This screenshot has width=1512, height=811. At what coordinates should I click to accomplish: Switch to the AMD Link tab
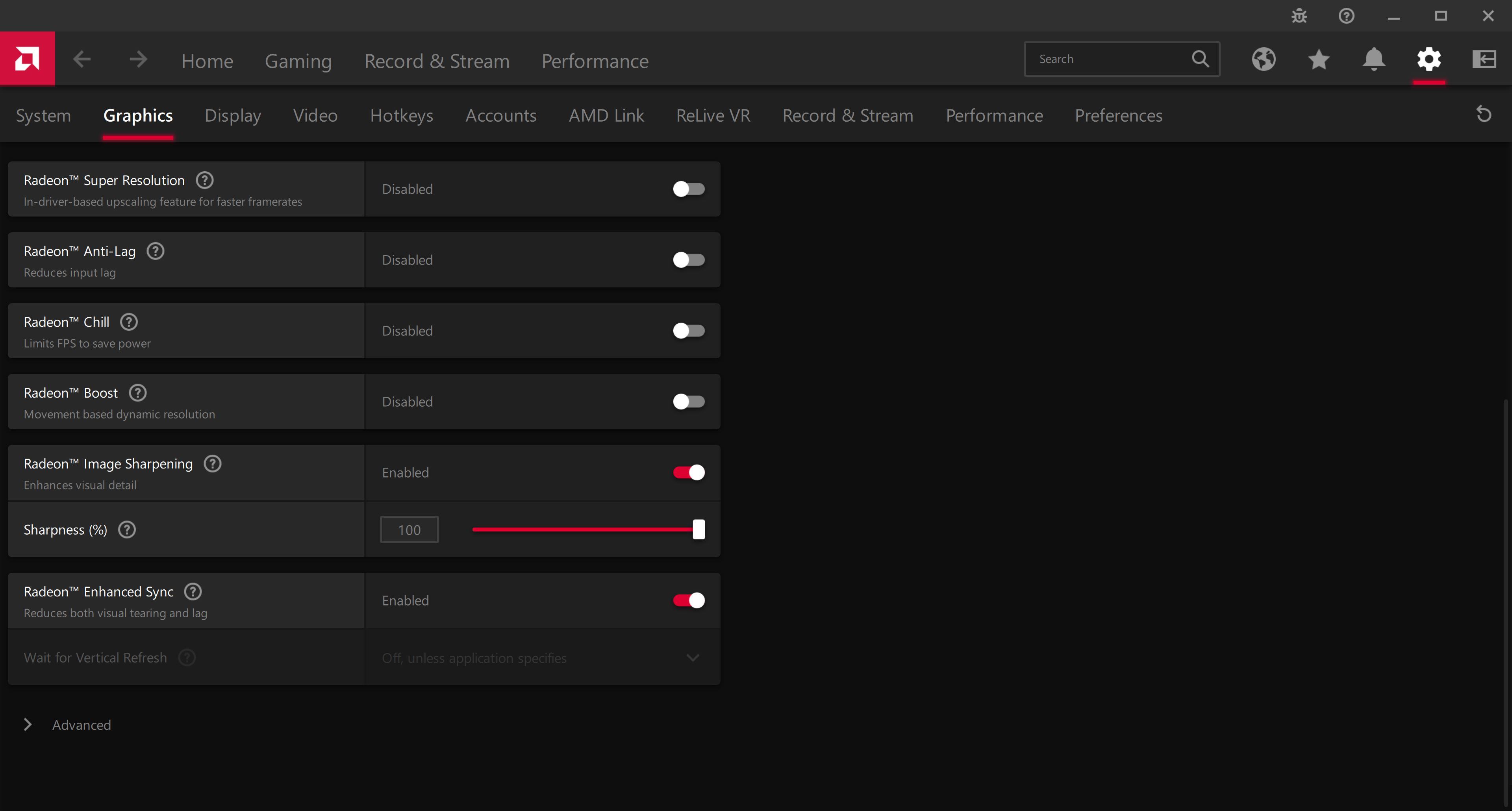click(x=606, y=116)
